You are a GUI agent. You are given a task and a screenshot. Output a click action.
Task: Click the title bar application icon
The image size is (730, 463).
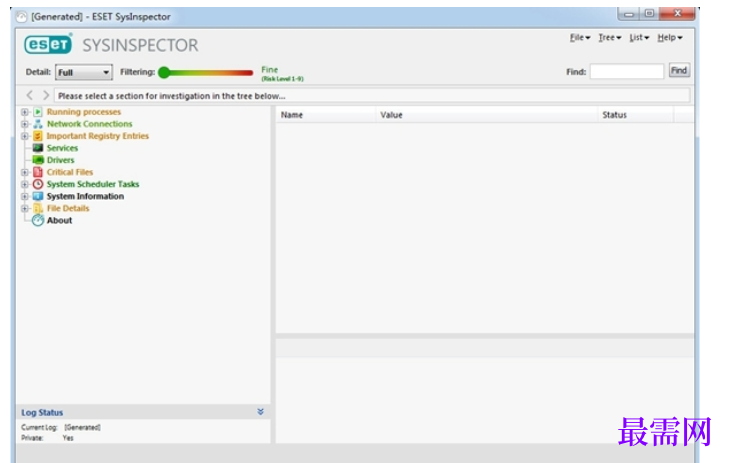coord(21,17)
